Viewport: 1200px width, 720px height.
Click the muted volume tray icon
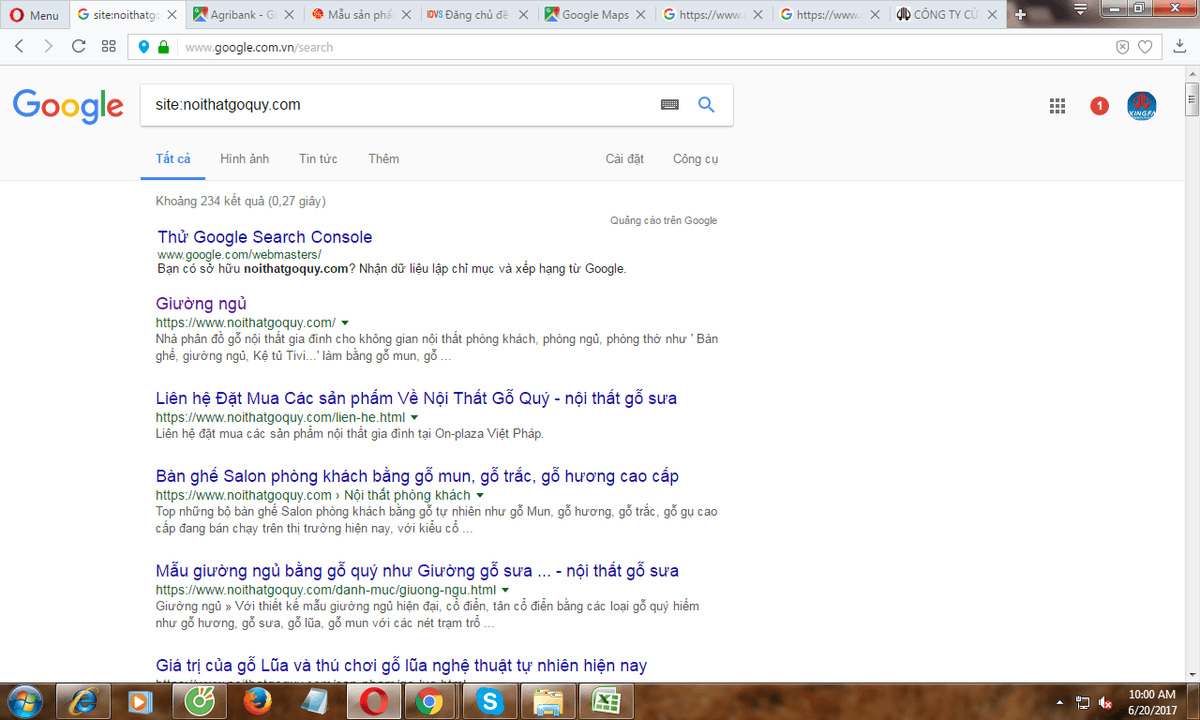pyautogui.click(x=1107, y=702)
